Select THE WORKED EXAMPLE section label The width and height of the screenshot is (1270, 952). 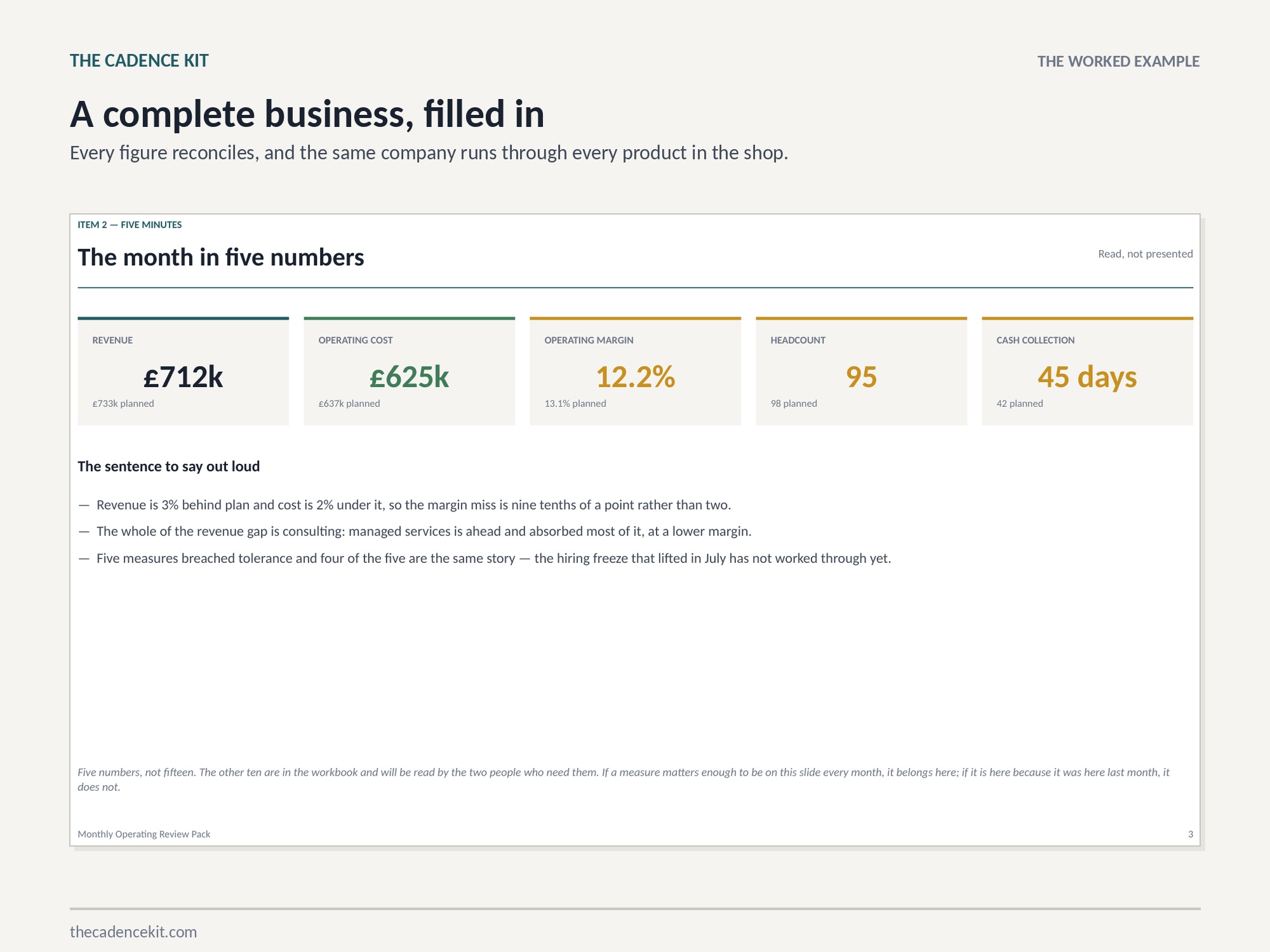click(x=1118, y=62)
